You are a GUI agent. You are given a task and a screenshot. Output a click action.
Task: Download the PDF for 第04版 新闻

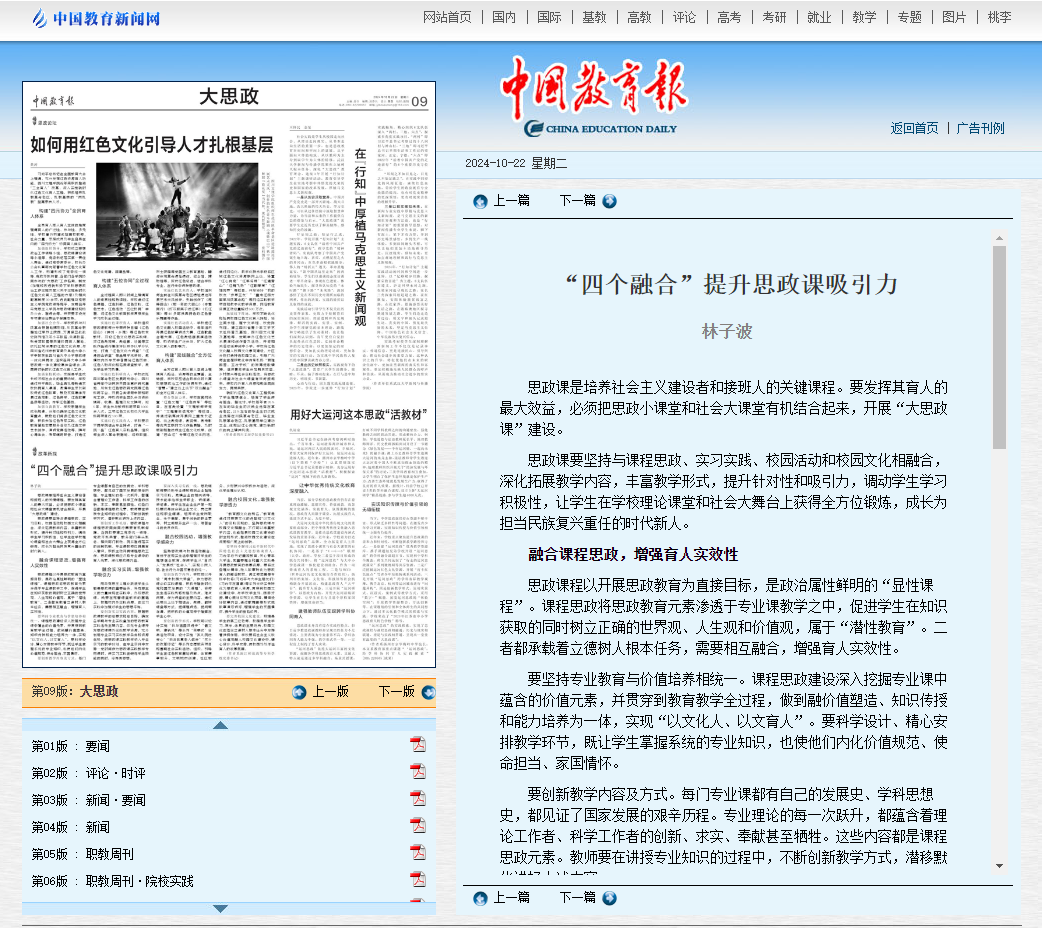coord(417,826)
